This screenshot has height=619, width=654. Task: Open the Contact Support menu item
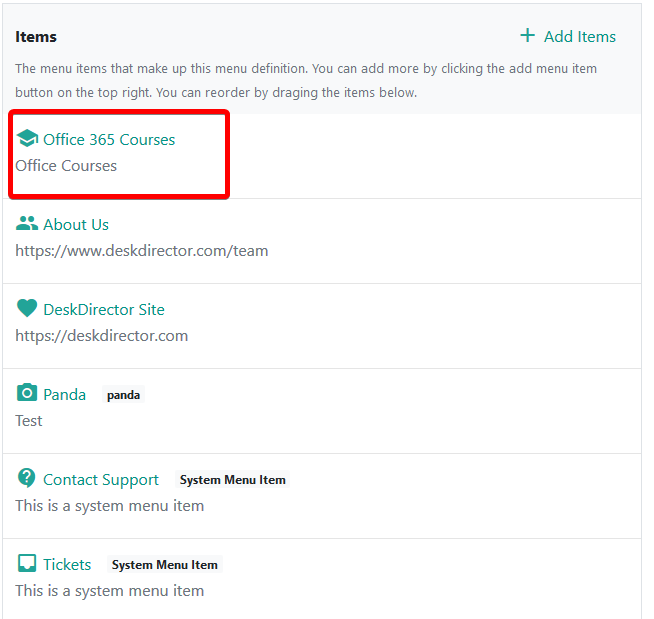point(101,480)
